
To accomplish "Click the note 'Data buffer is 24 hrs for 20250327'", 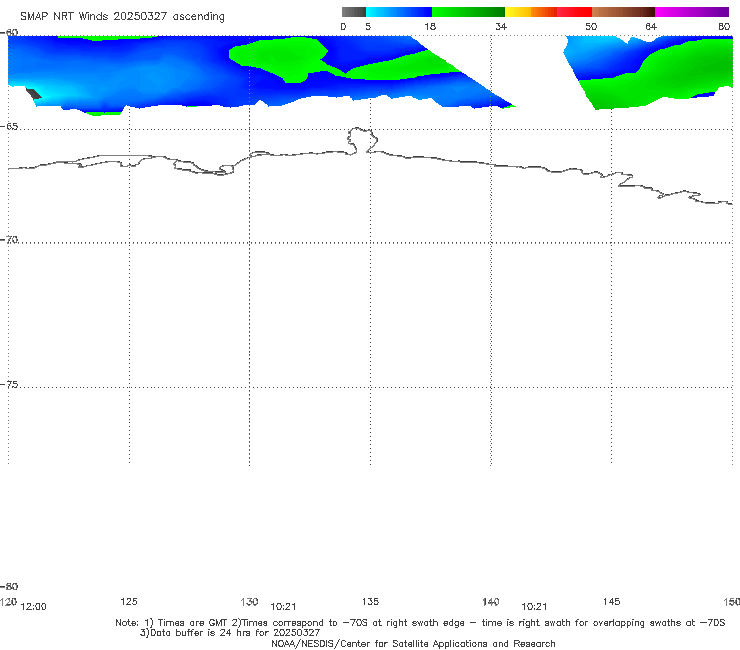I will pyautogui.click(x=230, y=633).
